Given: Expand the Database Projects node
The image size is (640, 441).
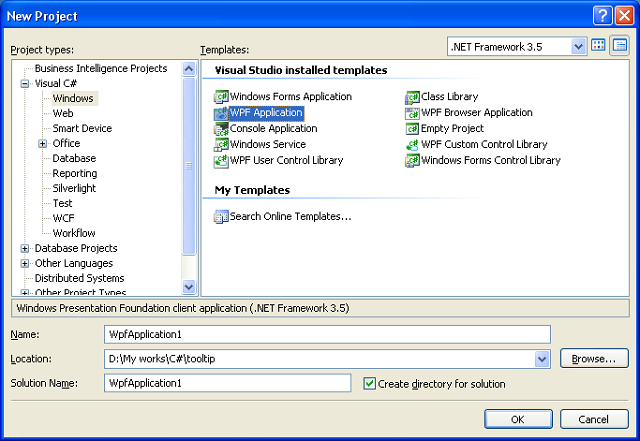Looking at the screenshot, I should click(25, 248).
